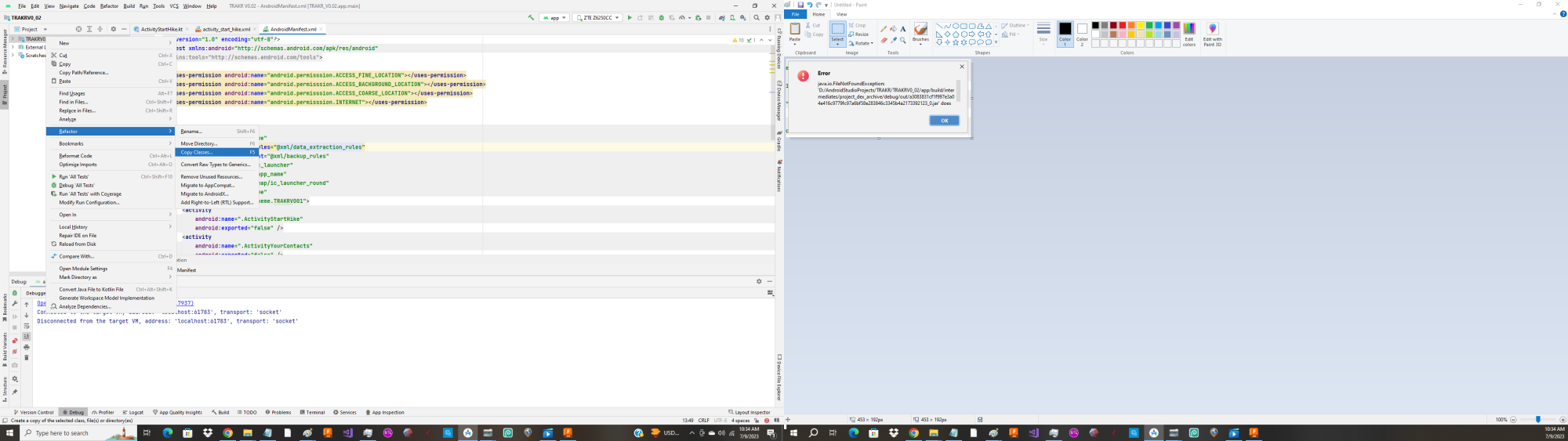Adjust the Paint zoom slider
Viewport: 1568px width, 441px height.
1537,420
